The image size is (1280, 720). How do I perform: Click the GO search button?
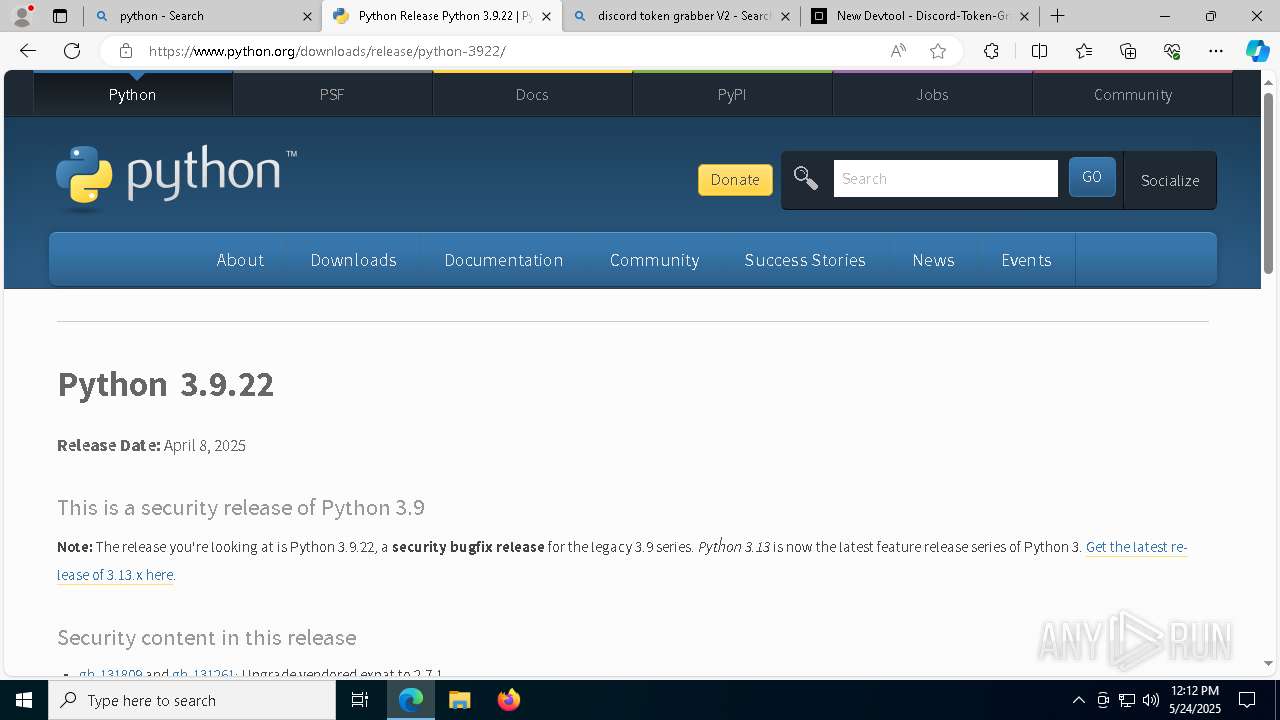(x=1092, y=177)
